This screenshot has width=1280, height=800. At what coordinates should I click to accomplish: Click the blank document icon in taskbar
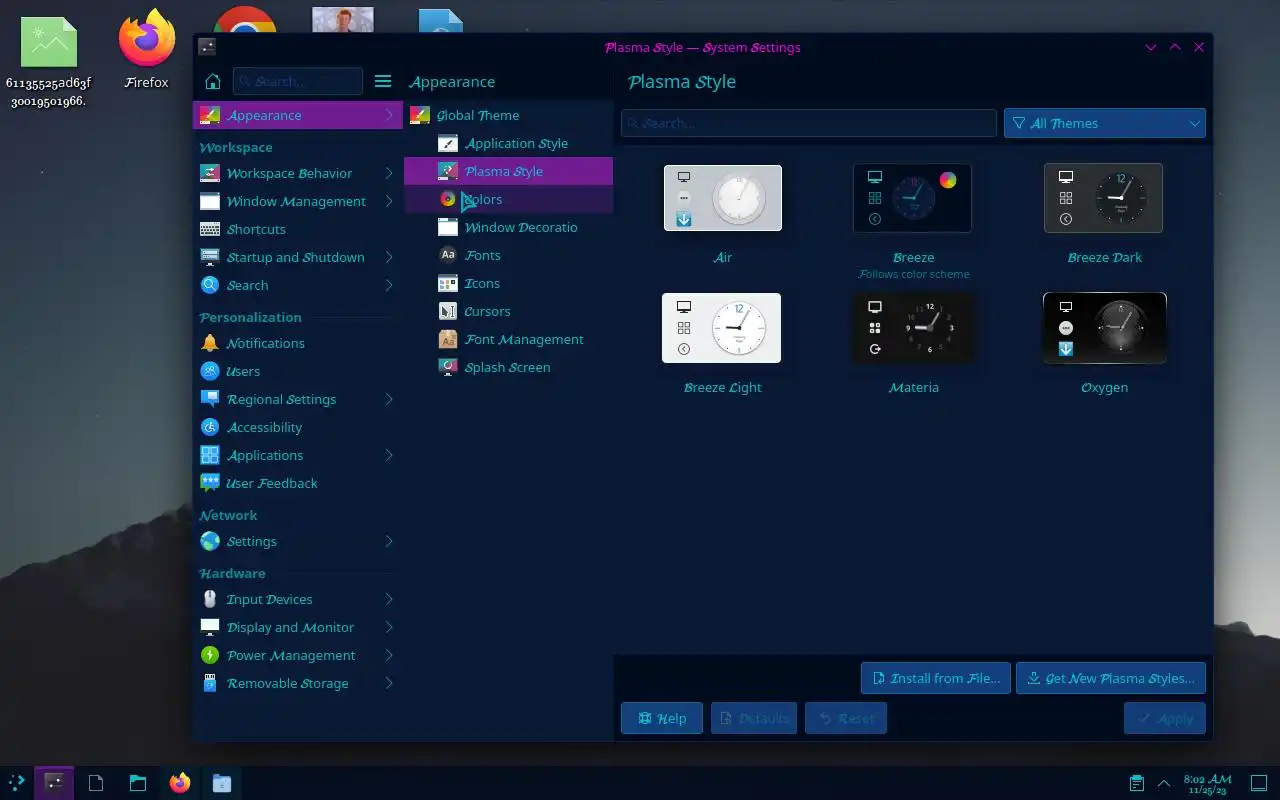[96, 783]
